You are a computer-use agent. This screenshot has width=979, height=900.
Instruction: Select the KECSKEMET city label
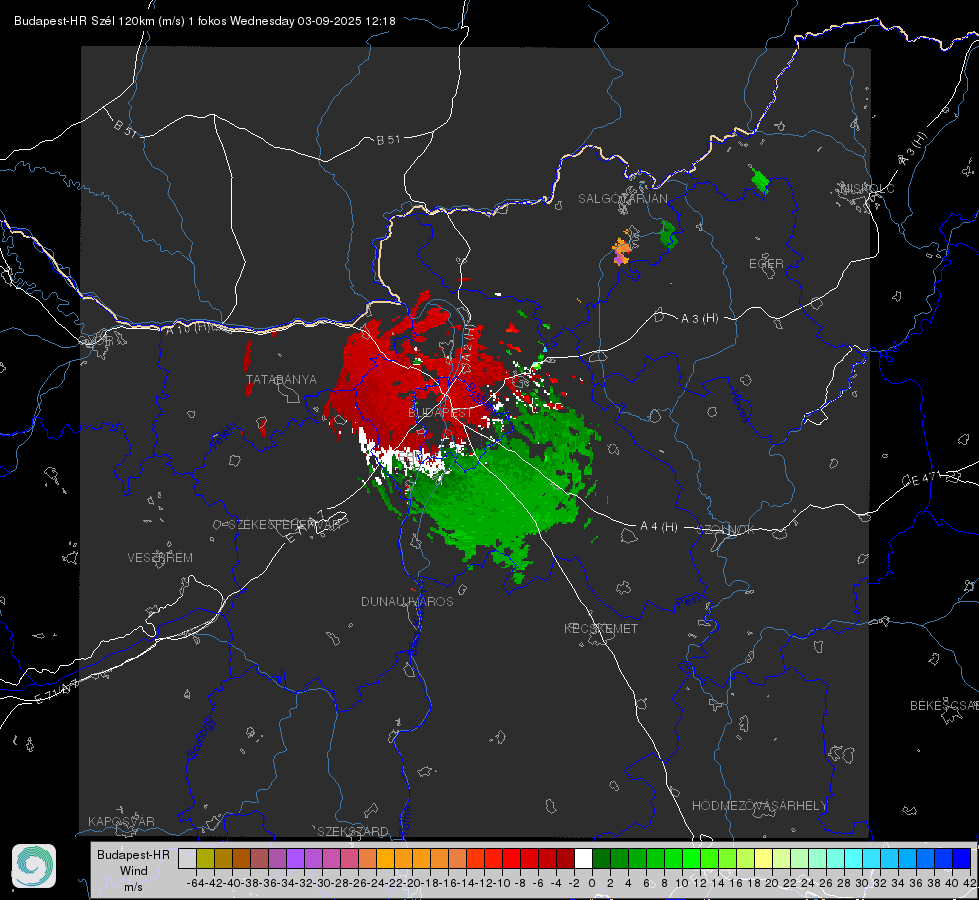tap(601, 628)
